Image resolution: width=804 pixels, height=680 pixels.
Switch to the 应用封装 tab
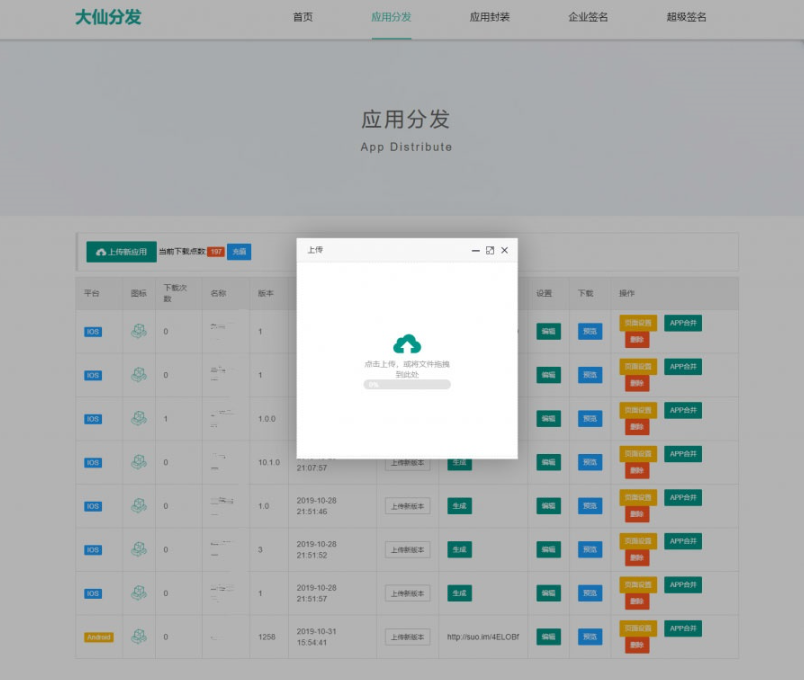[490, 17]
